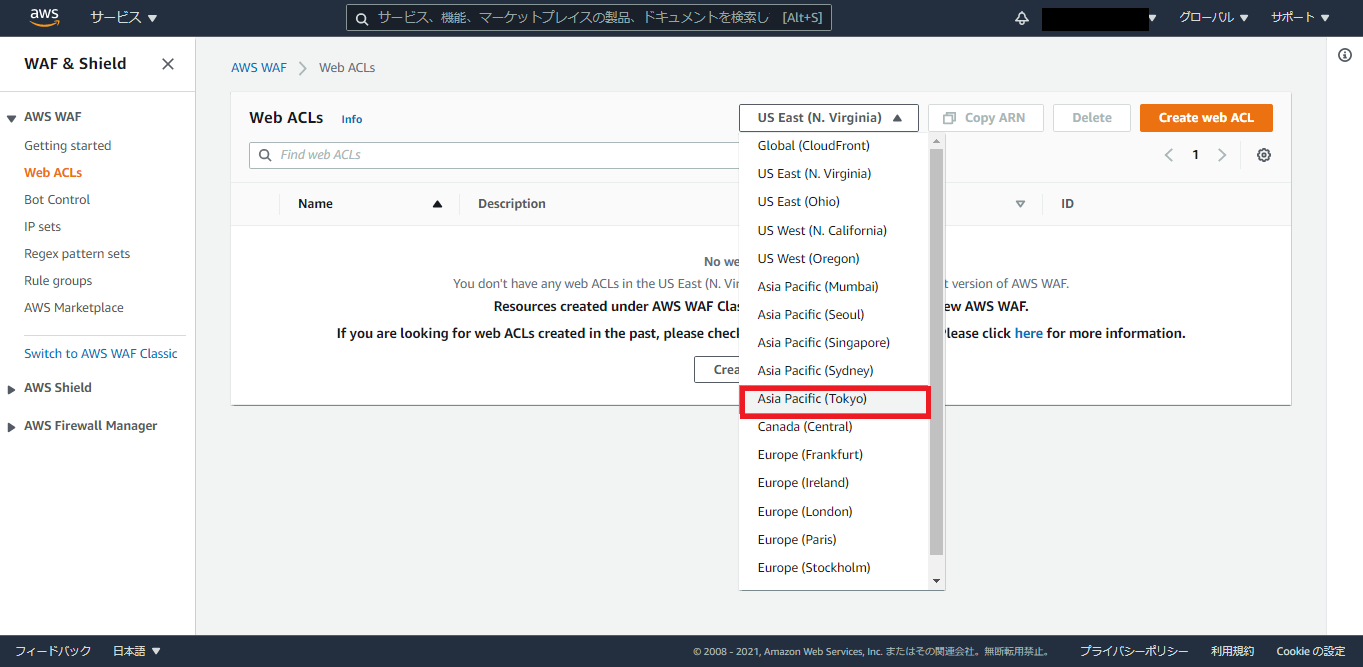The height and width of the screenshot is (667, 1363).
Task: Open the table preferences gear icon
Action: 1264,155
